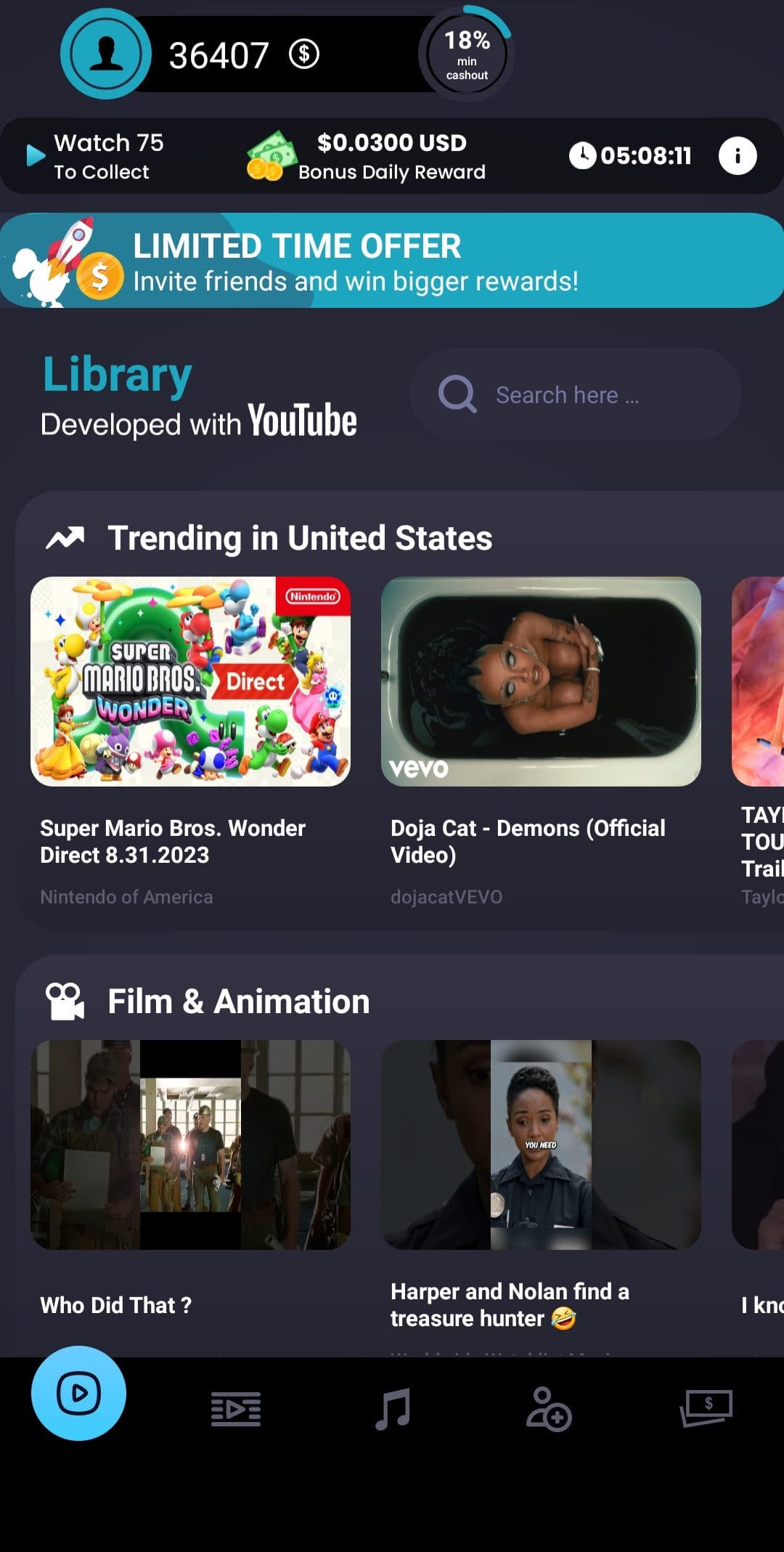
Task: Switch to the music note tab
Action: click(x=393, y=1409)
